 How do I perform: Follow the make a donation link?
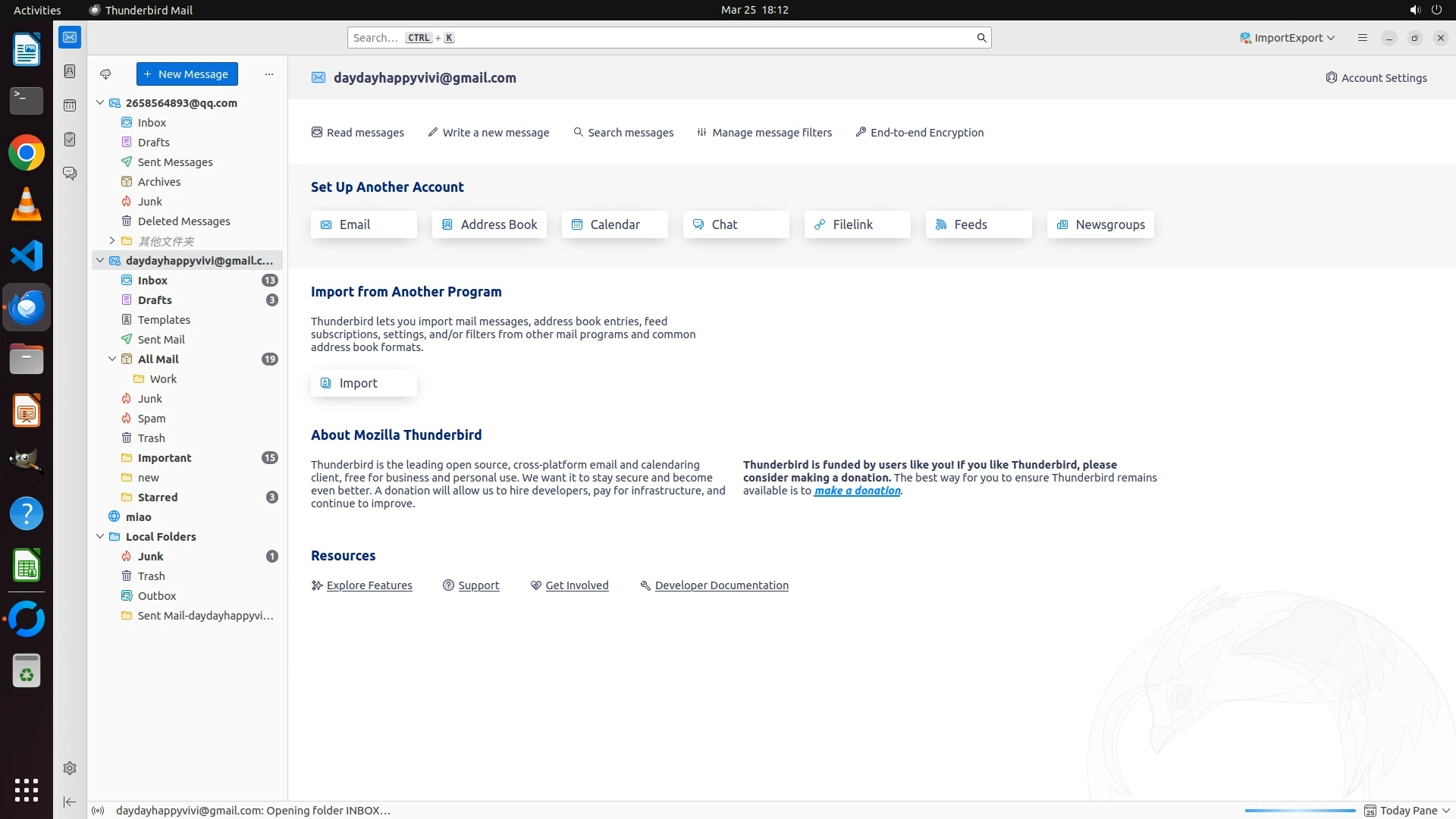857,491
